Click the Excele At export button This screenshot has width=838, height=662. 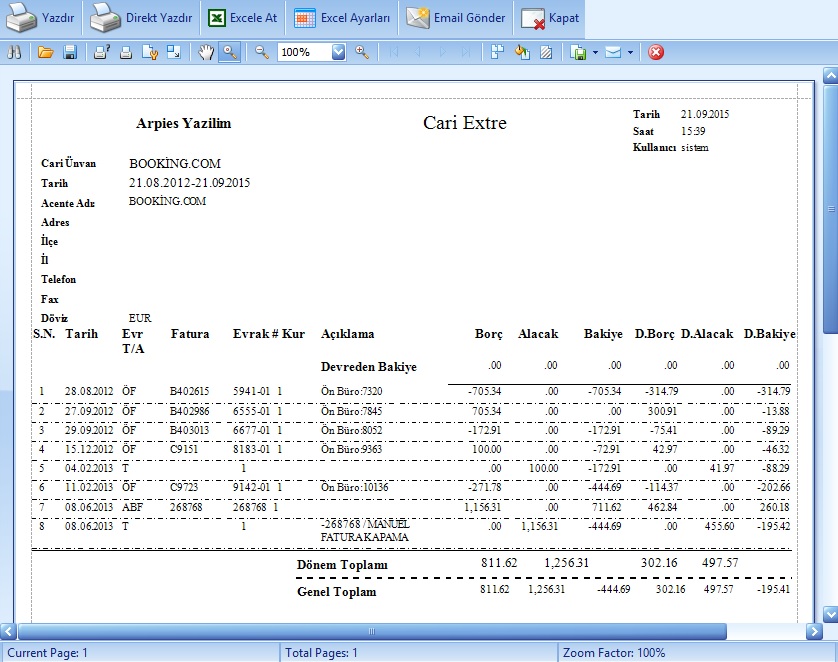(242, 18)
